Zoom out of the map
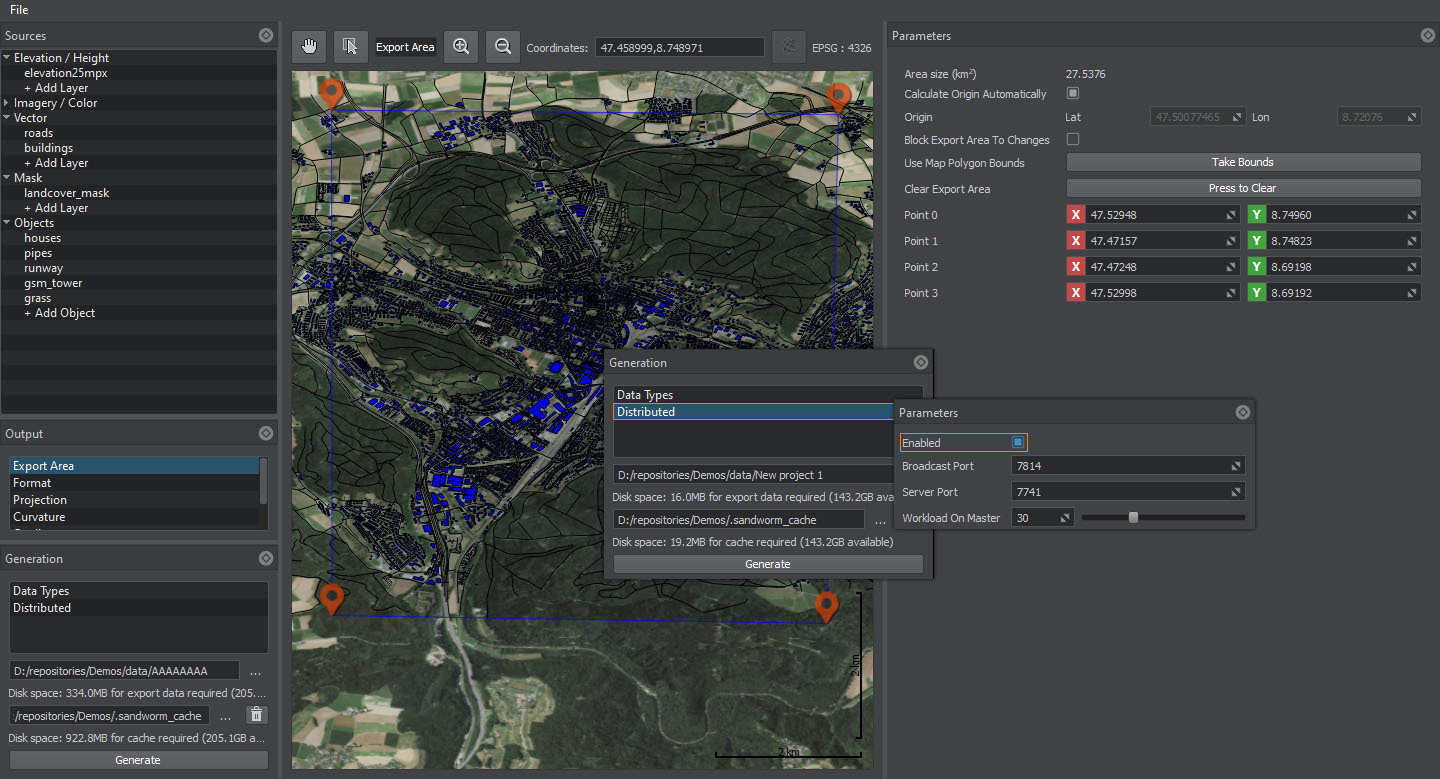1440x779 pixels. 503,46
